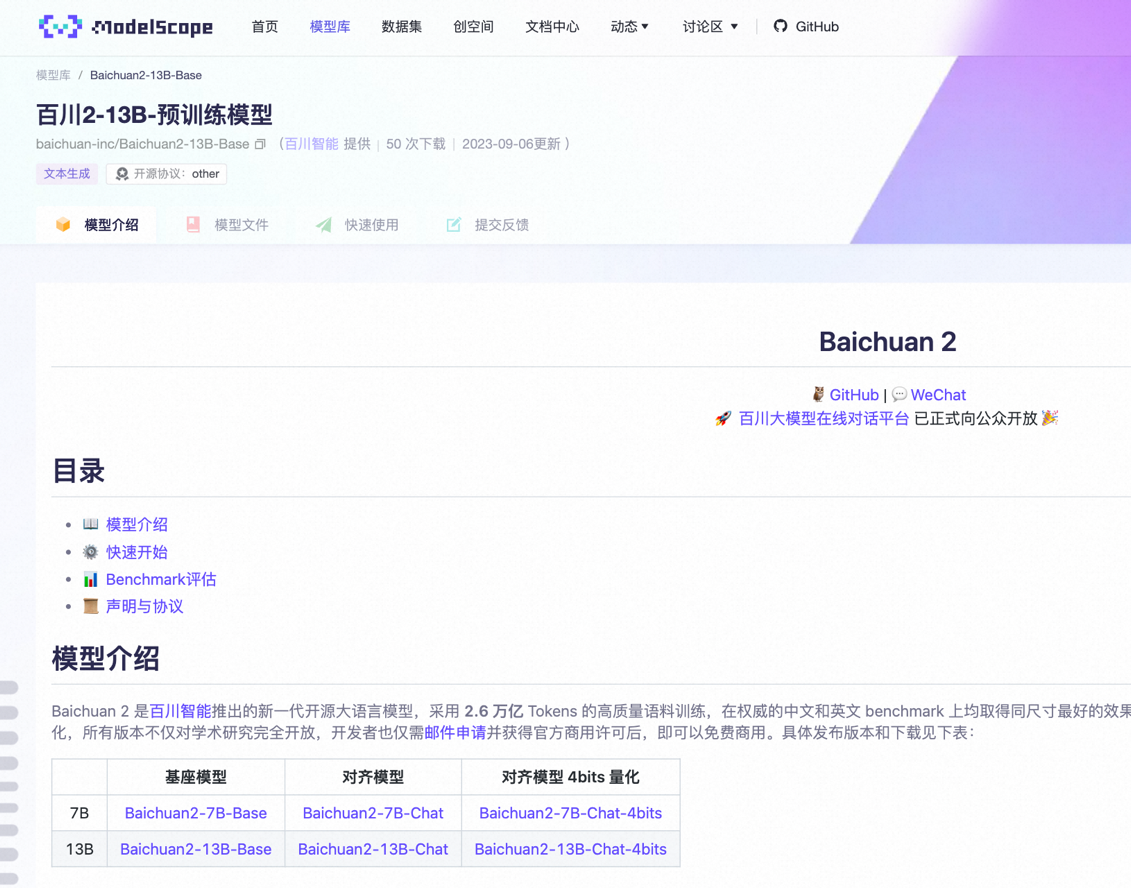Open the 文档中心 nav item
Image resolution: width=1131 pixels, height=888 pixels.
[x=552, y=27]
